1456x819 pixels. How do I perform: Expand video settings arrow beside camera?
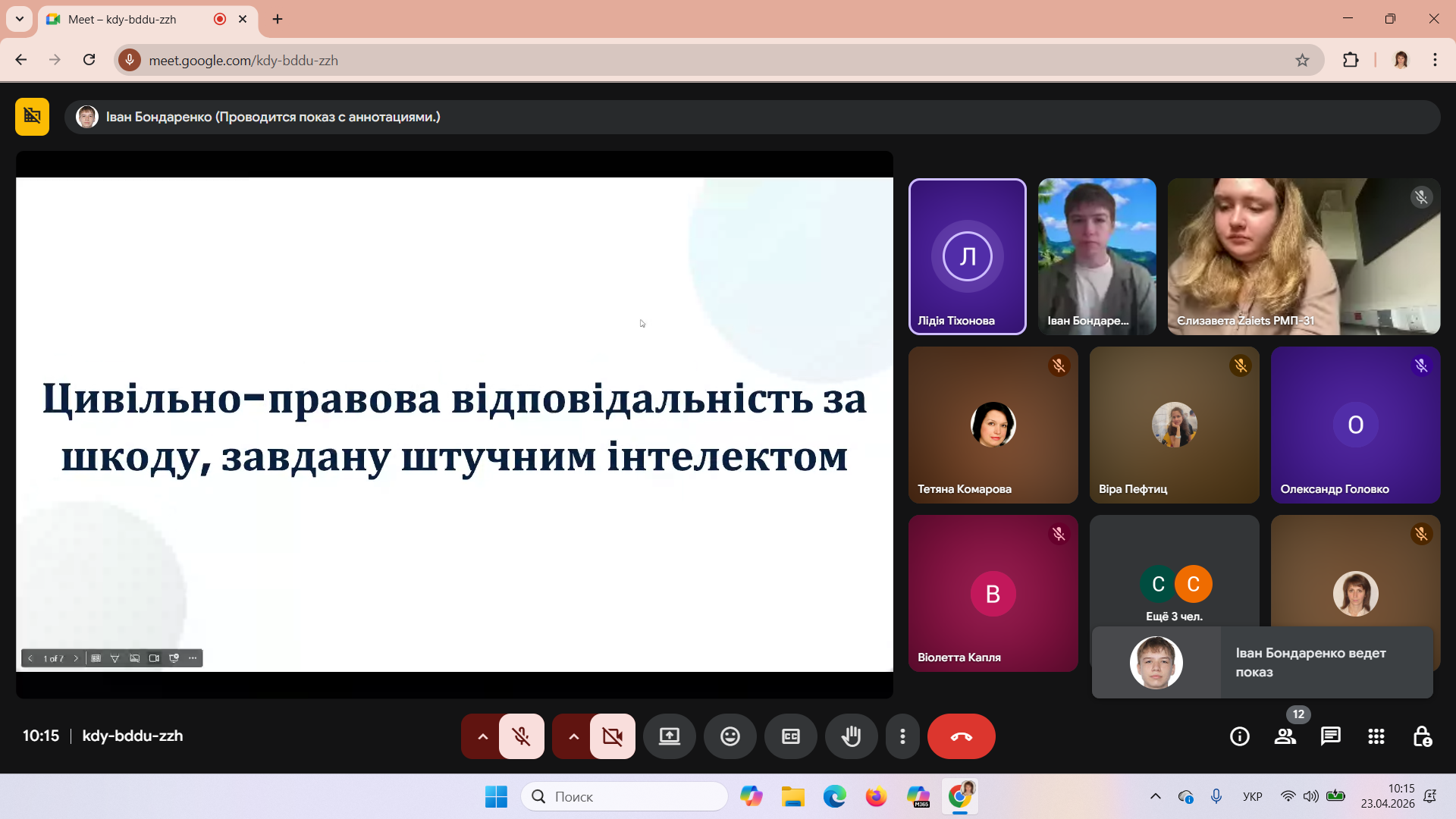[573, 736]
